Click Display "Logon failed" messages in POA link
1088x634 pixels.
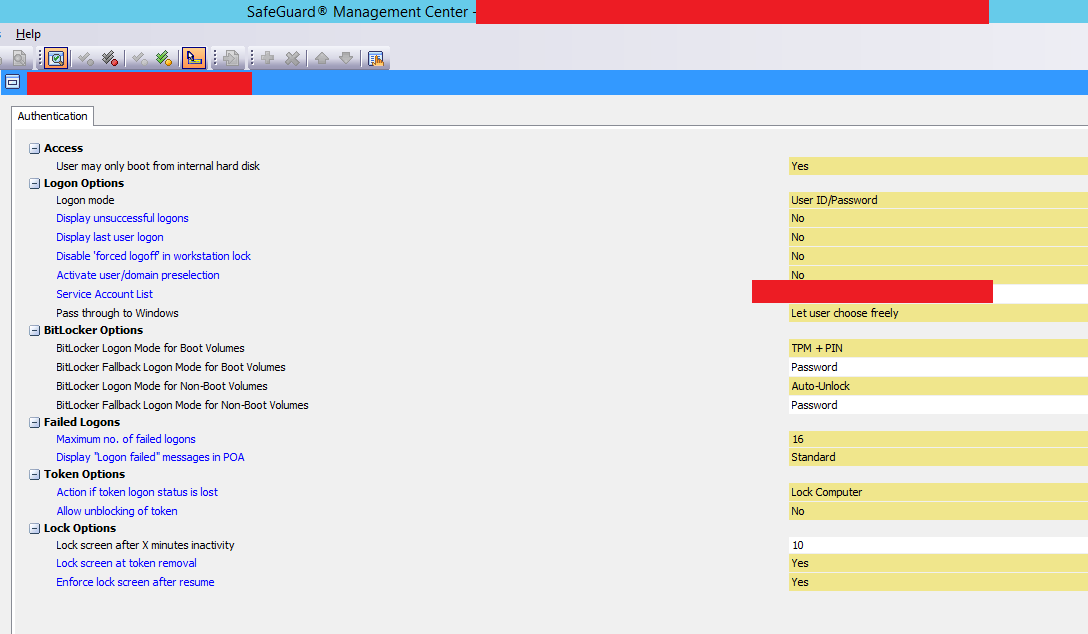tap(150, 457)
